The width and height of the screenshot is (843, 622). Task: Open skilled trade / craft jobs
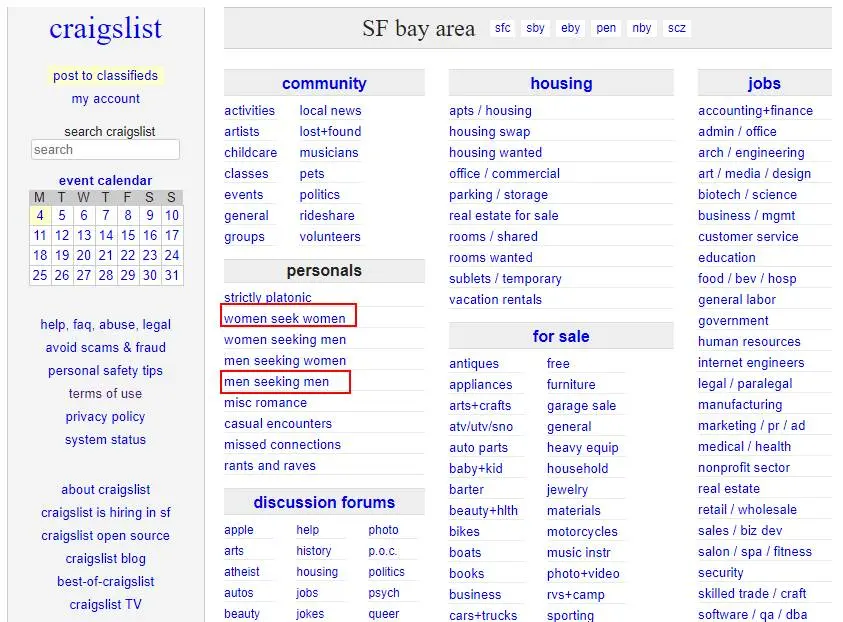(x=752, y=594)
